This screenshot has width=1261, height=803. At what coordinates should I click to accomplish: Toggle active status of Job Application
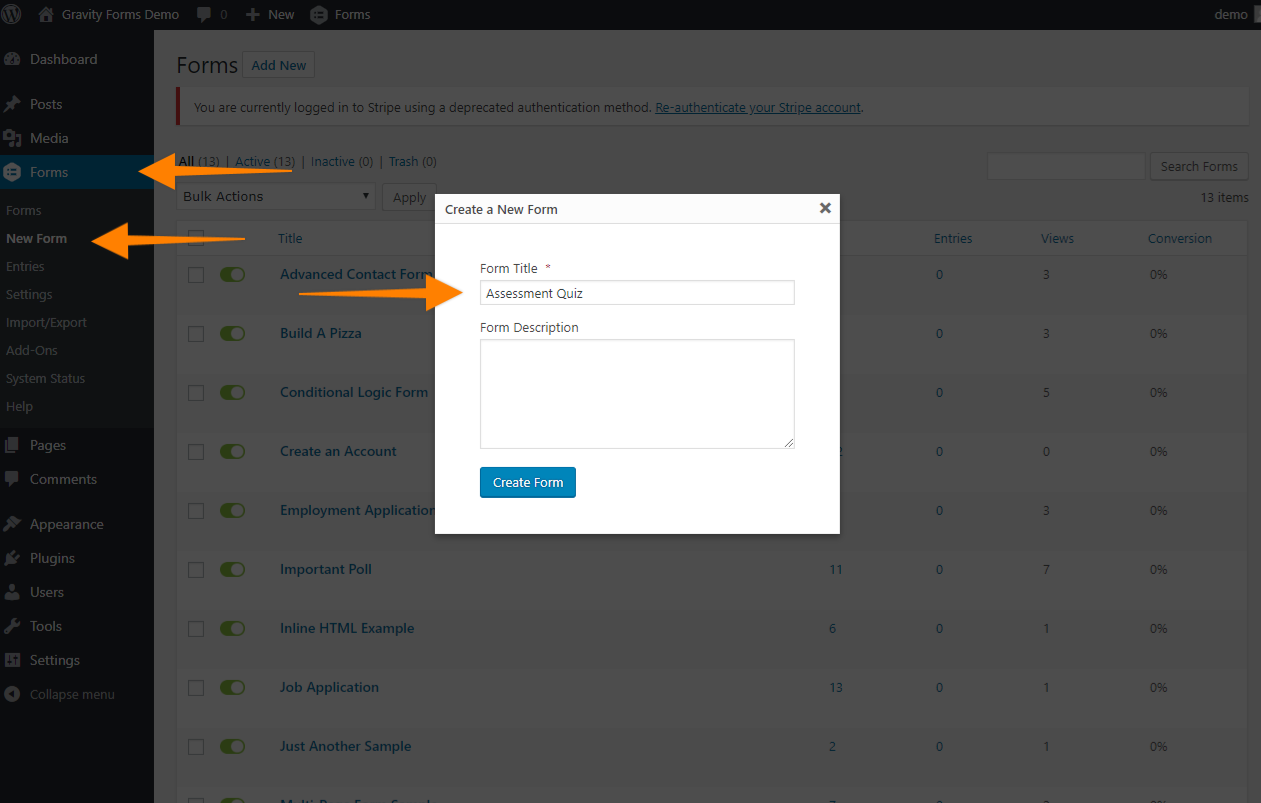coord(232,688)
